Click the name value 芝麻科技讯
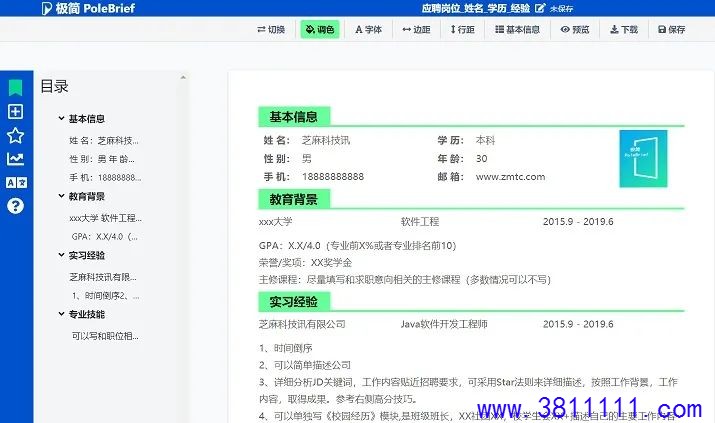 coord(326,140)
